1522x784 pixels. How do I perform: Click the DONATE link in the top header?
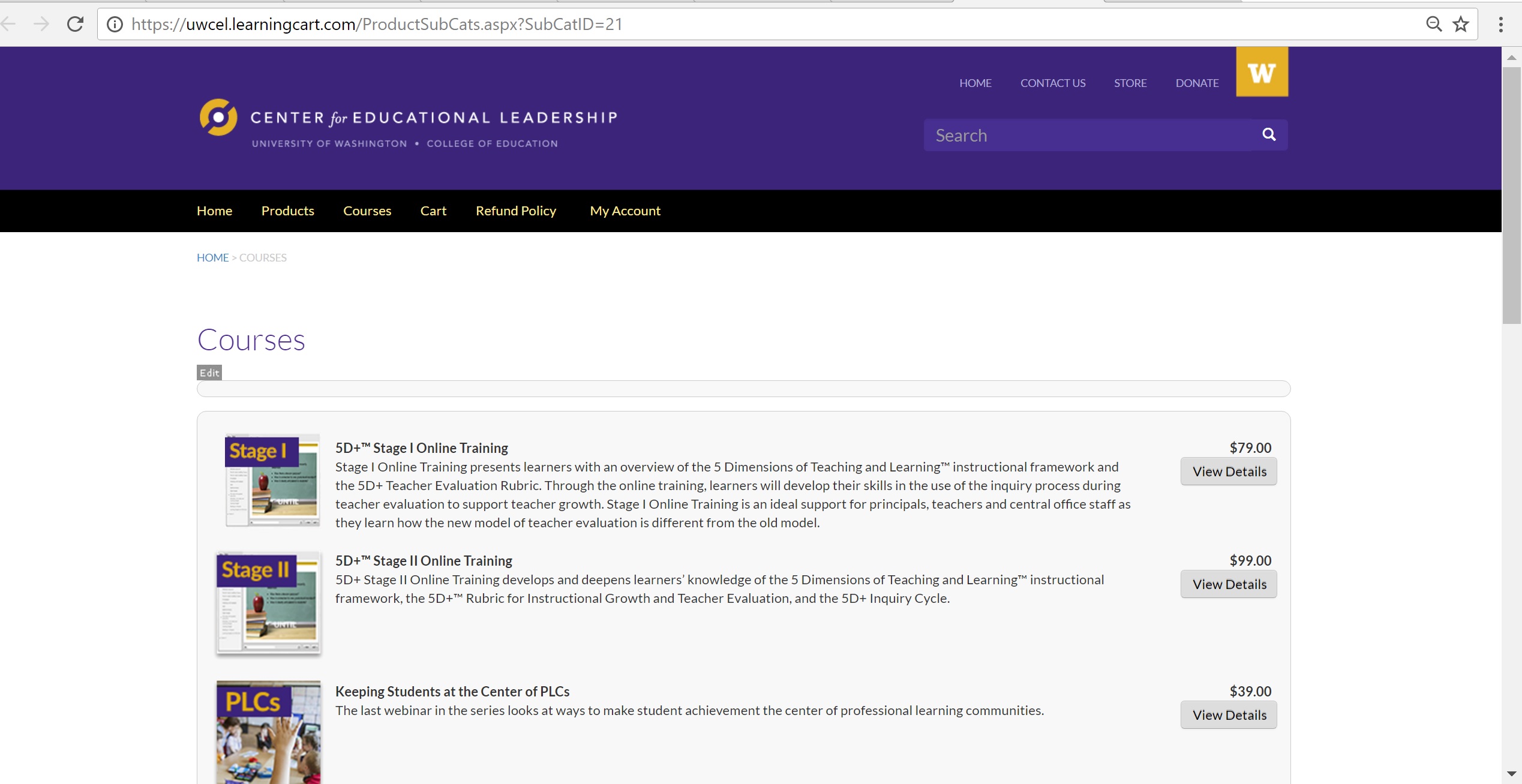click(1197, 83)
